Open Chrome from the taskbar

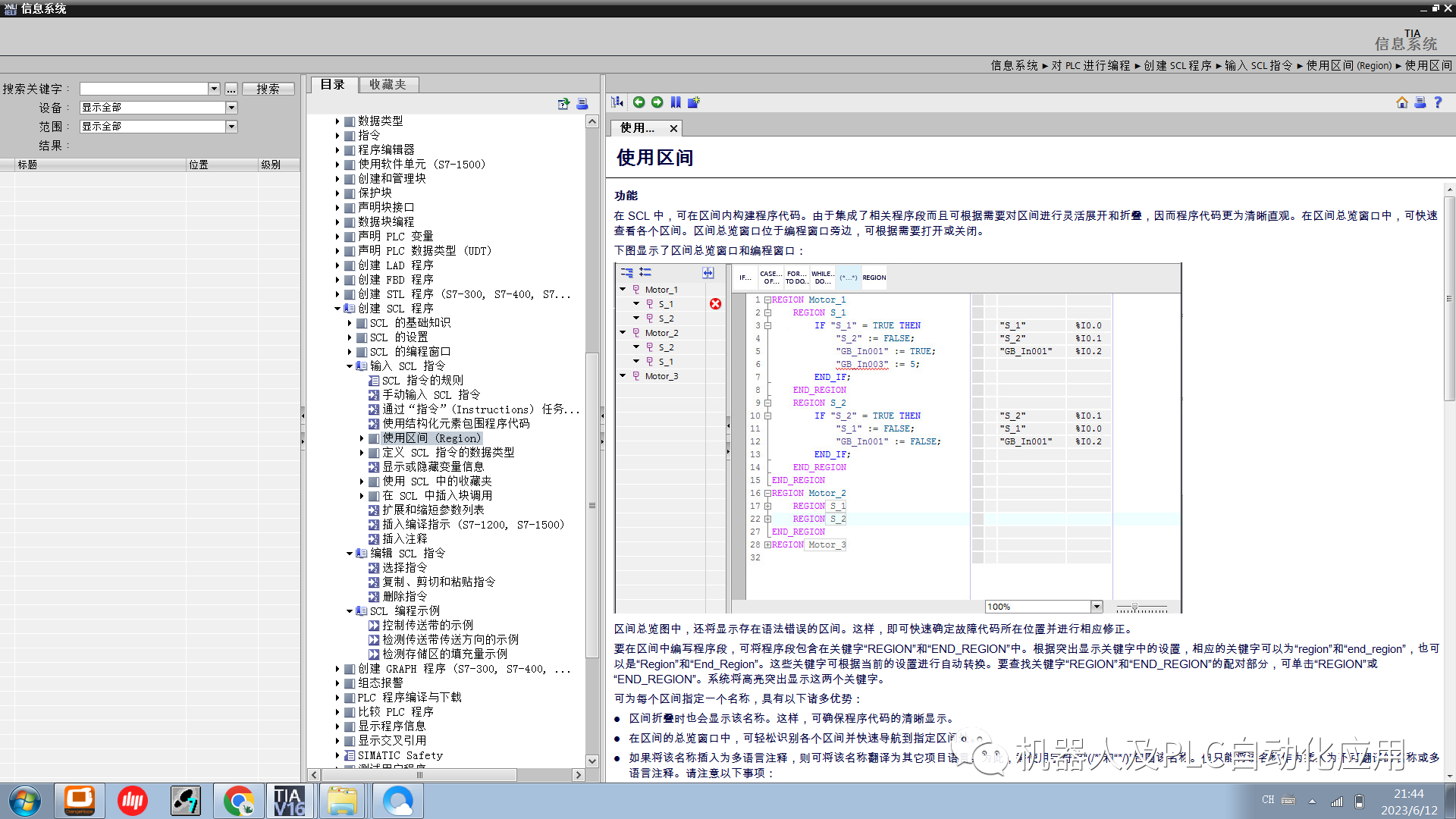(238, 801)
